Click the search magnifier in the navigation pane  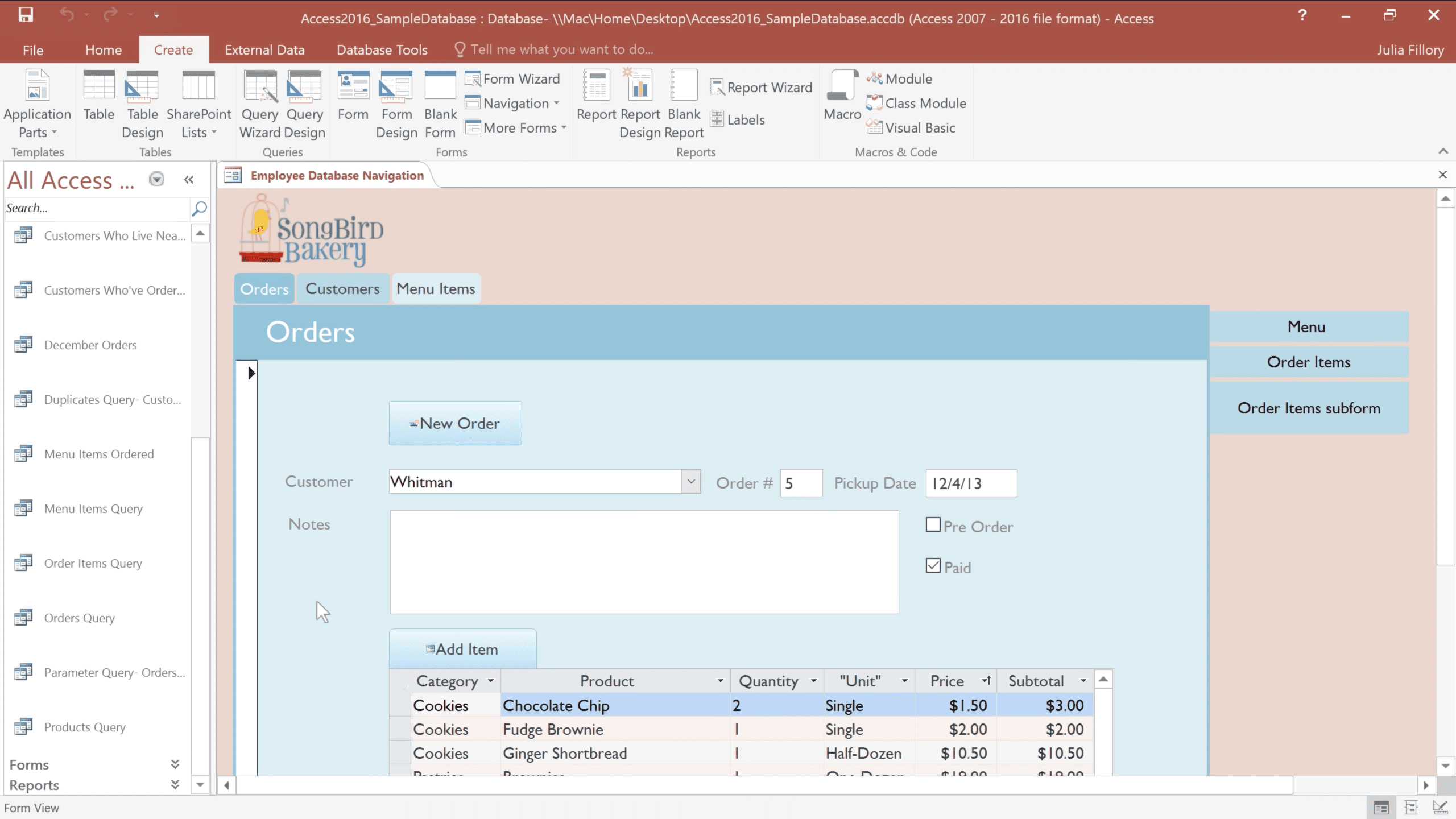(x=200, y=208)
